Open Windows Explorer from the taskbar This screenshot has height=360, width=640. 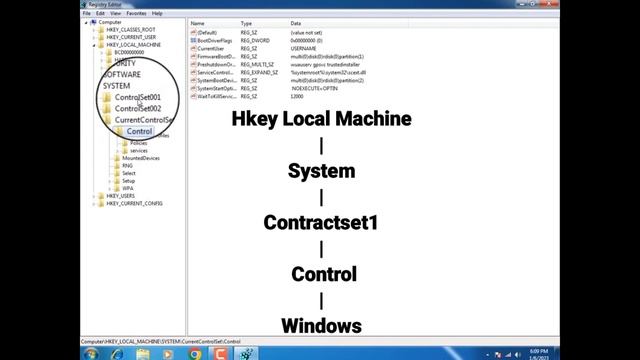tap(143, 353)
